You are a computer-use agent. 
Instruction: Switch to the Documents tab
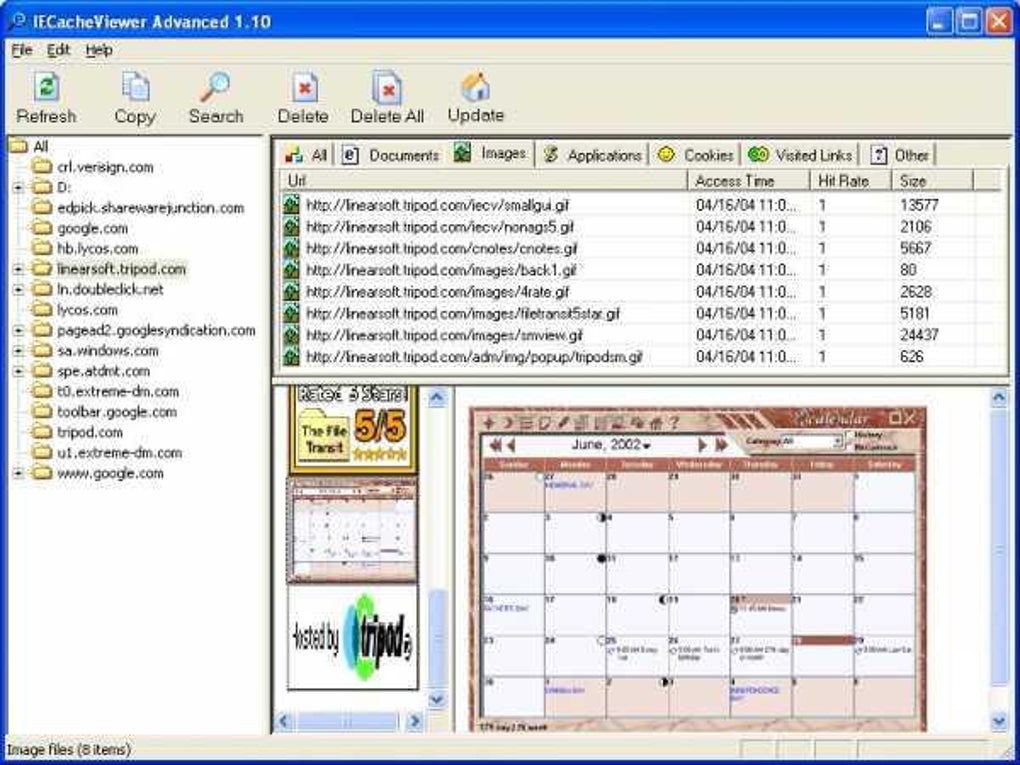pos(390,155)
